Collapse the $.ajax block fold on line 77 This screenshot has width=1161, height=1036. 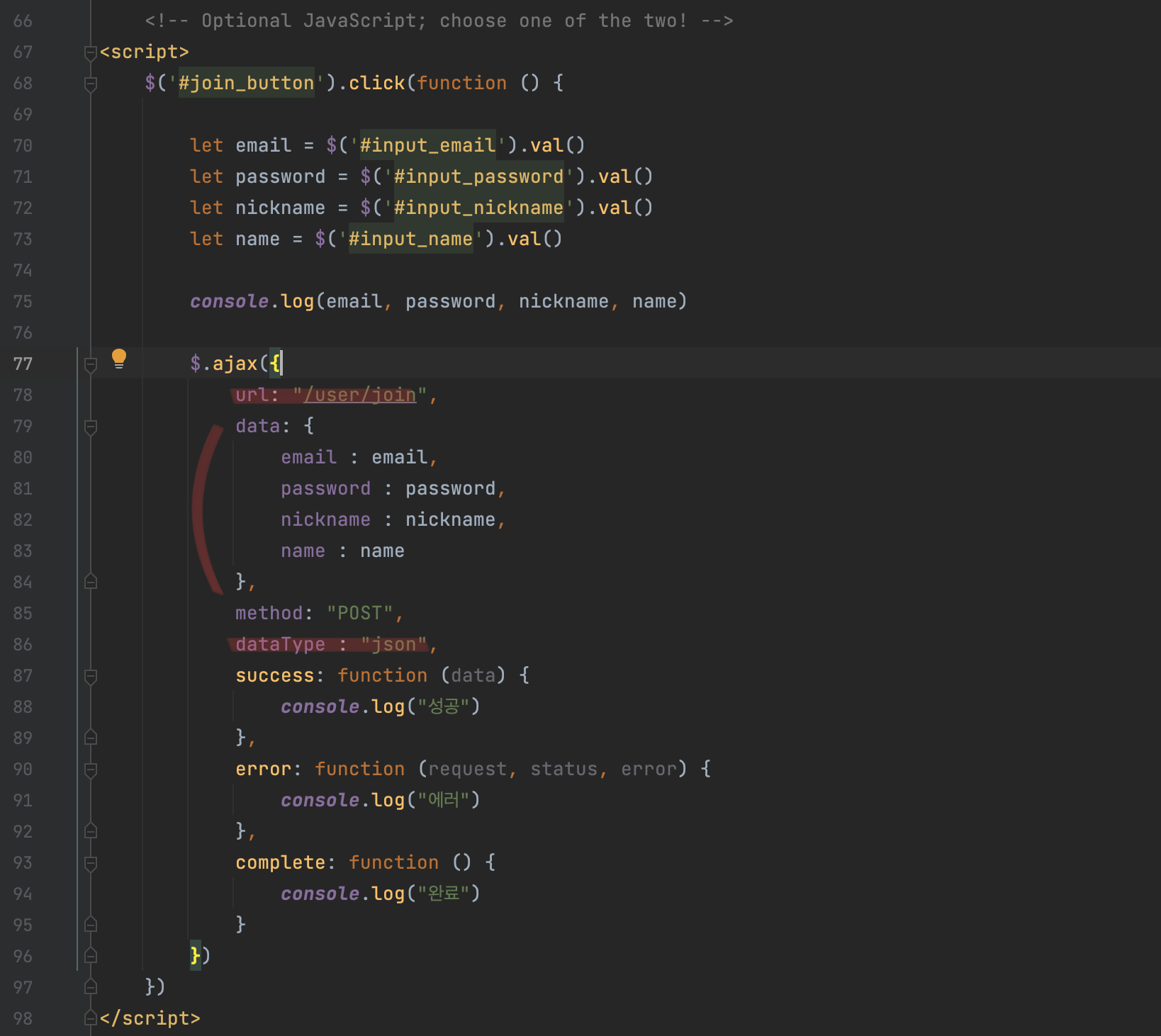[91, 364]
